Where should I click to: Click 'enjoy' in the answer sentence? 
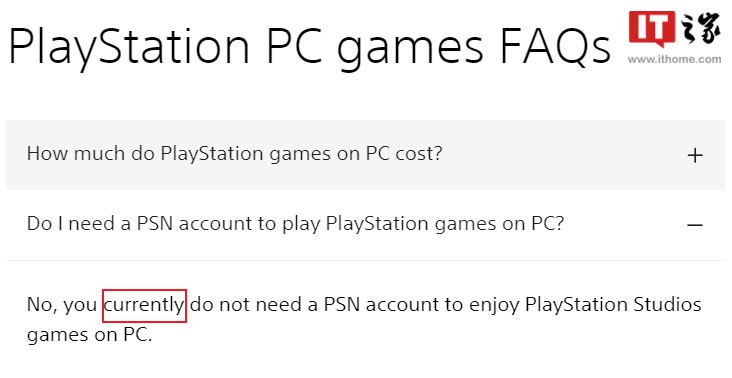[494, 306]
